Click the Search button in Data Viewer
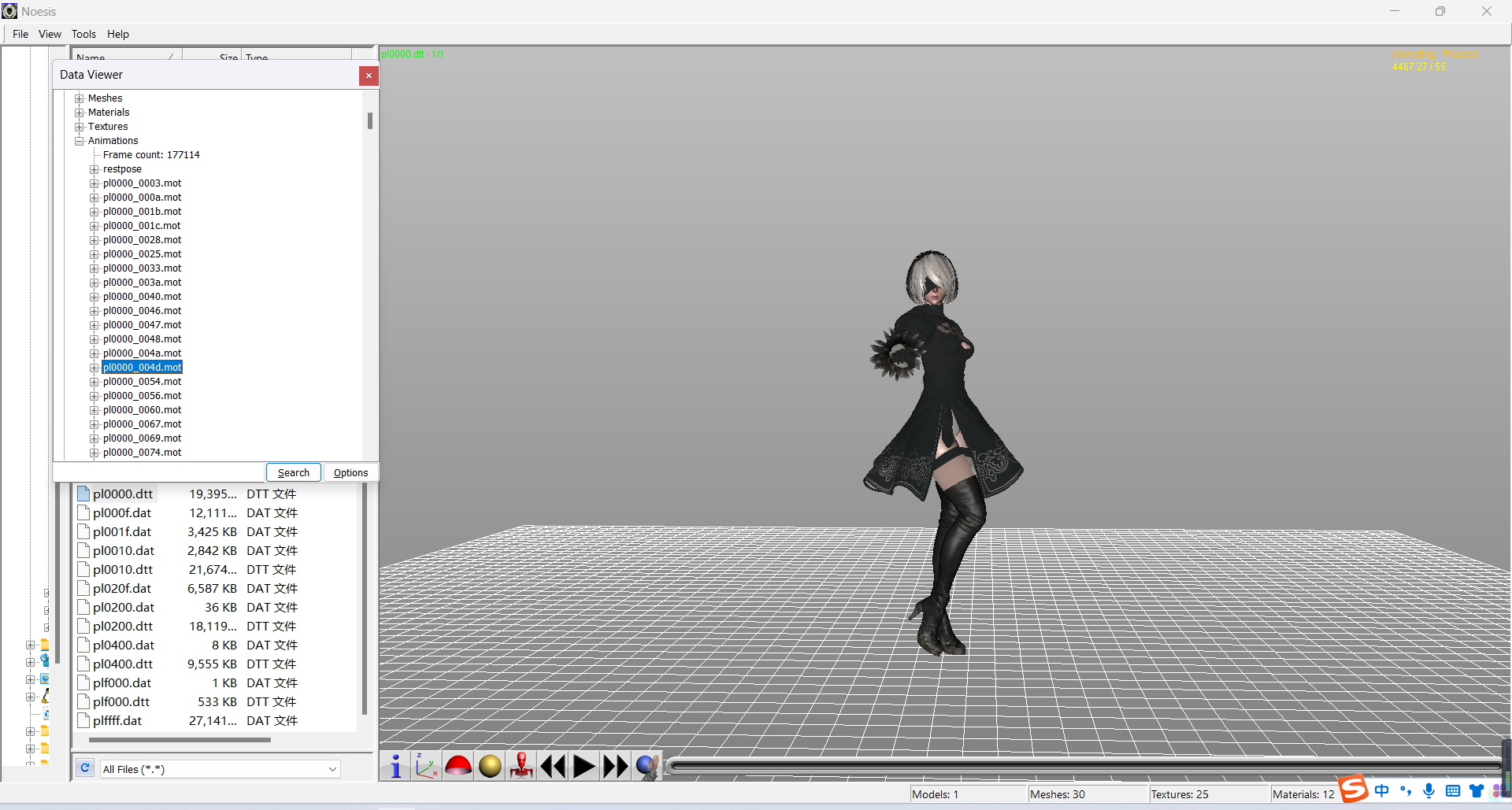 [294, 472]
